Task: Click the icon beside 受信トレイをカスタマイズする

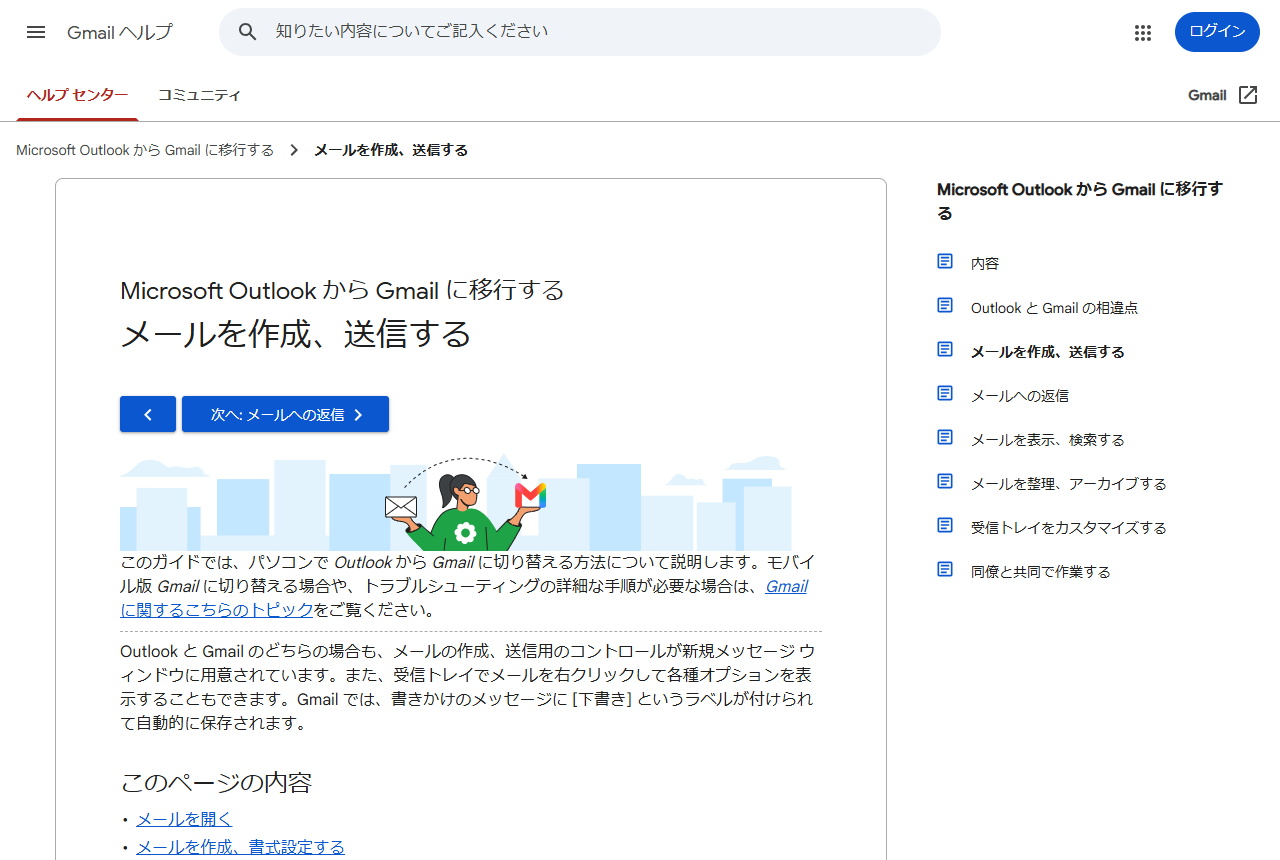Action: (x=945, y=526)
